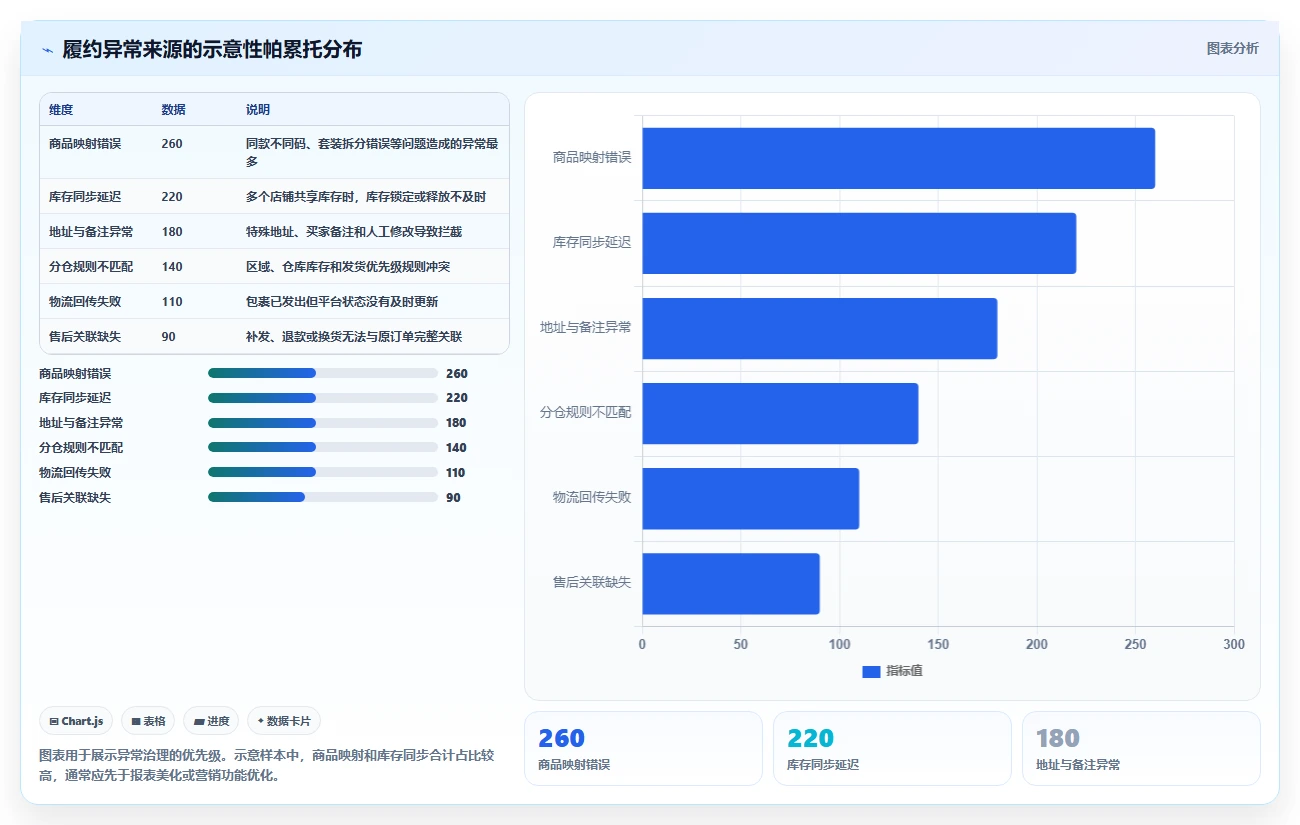Click the 说明 column header
This screenshot has width=1300, height=825.
(x=258, y=110)
